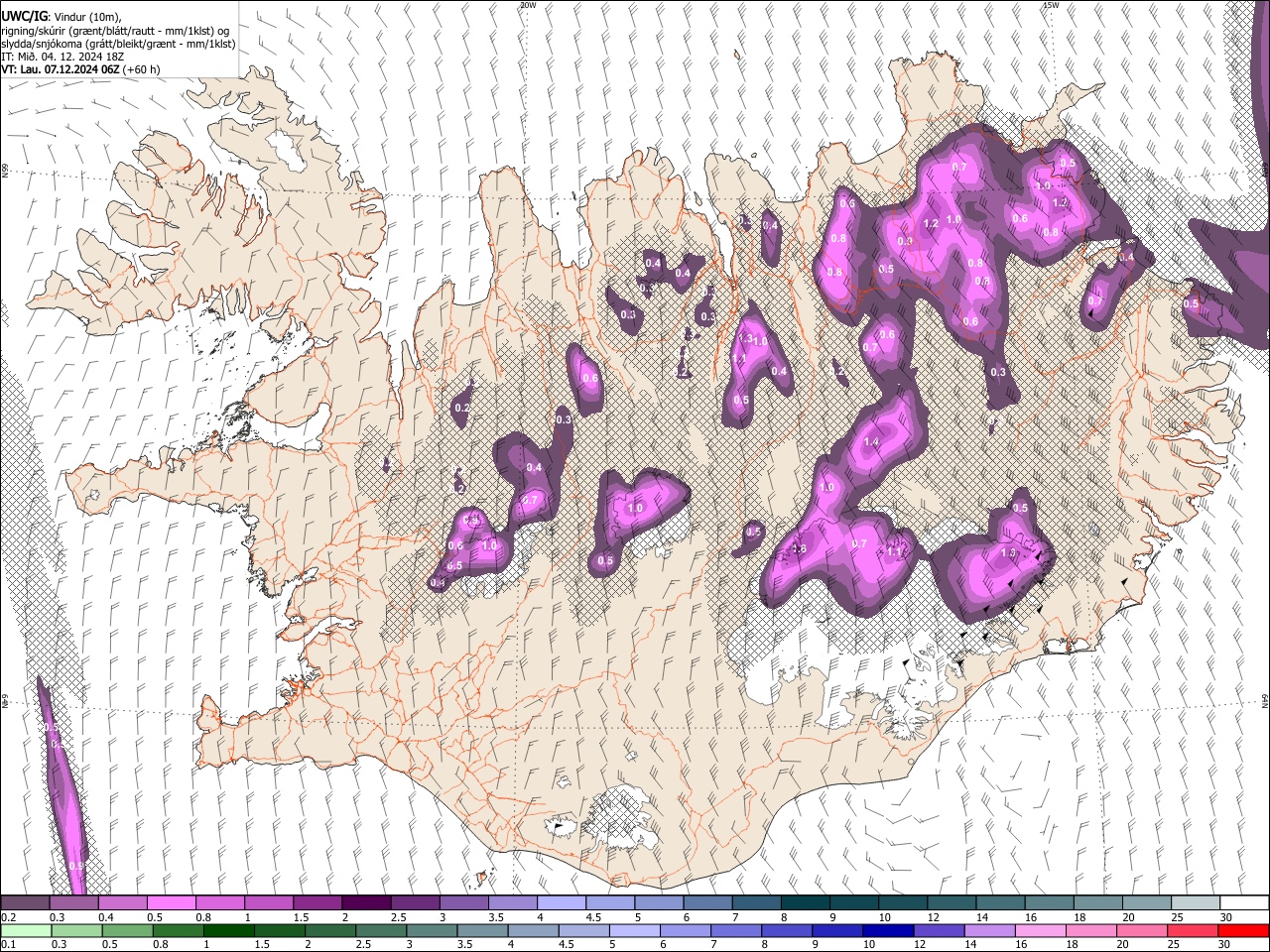This screenshot has height=952, width=1270.
Task: Select the rain legend swatch between 0.5 and 0.8
Action: tap(128, 930)
